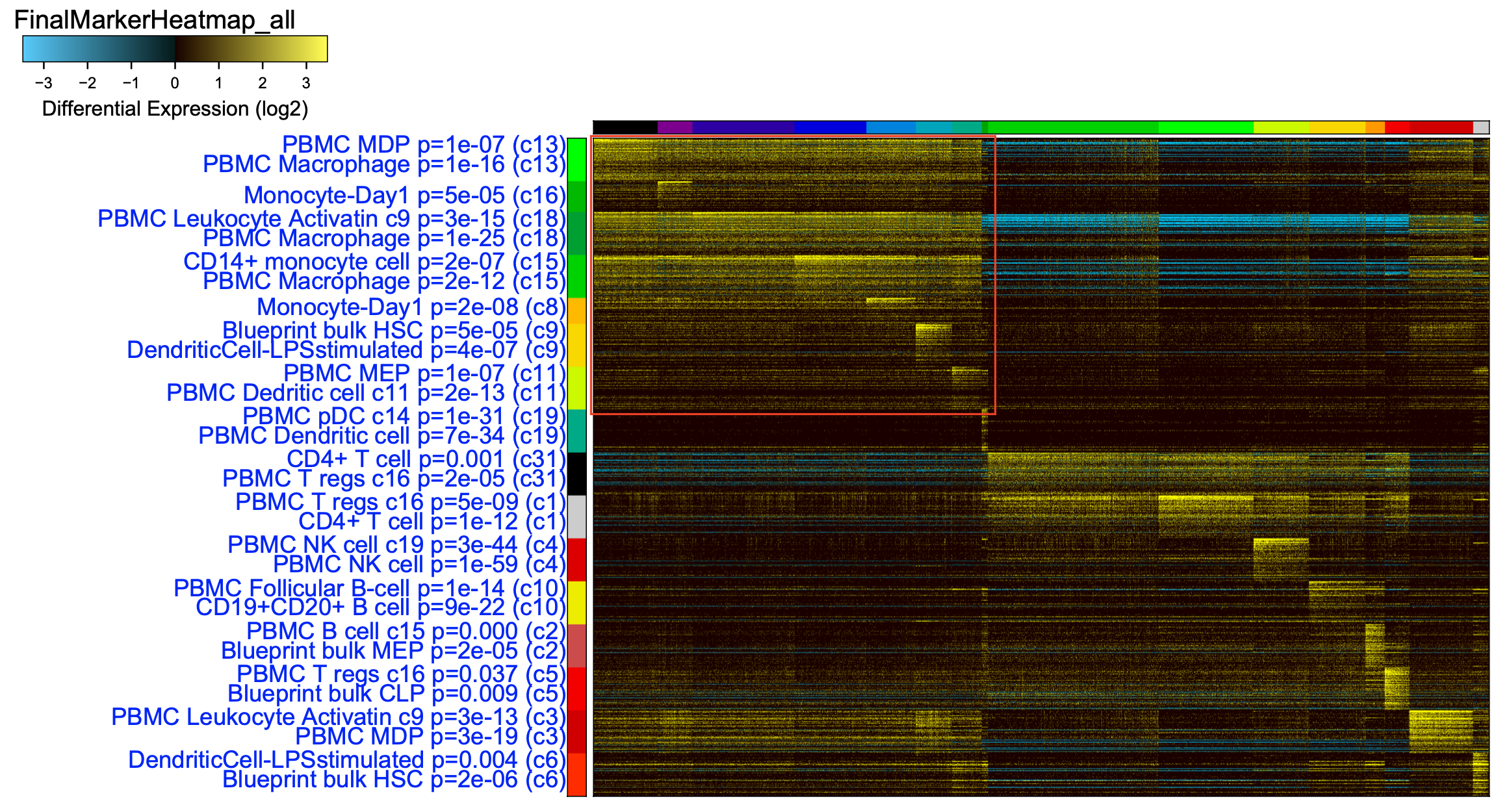The width and height of the screenshot is (1509, 812).
Task: Click the indigo segment of top column bar
Action: click(x=743, y=127)
